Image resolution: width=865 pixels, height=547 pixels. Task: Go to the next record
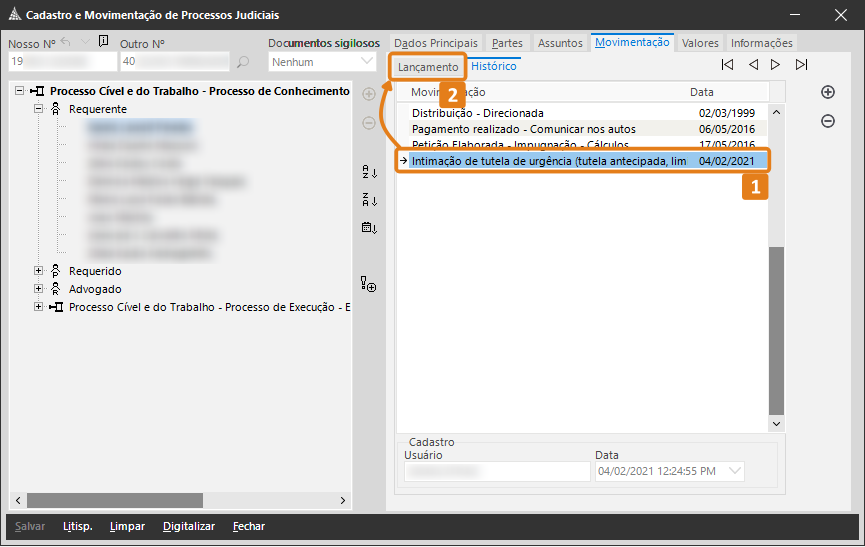776,65
